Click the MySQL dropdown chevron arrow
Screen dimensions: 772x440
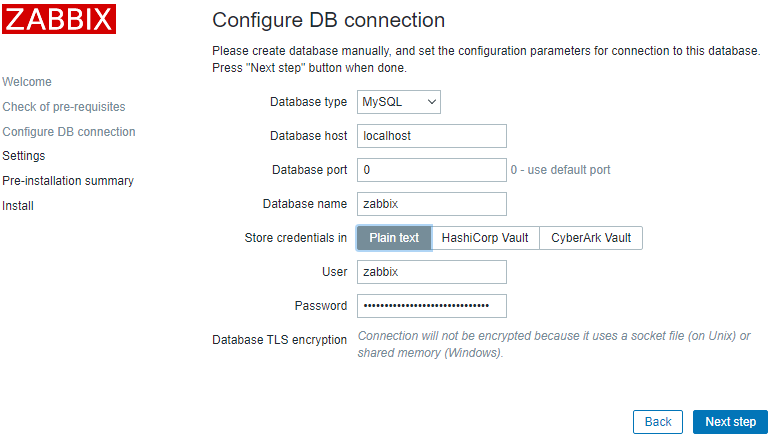(431, 102)
